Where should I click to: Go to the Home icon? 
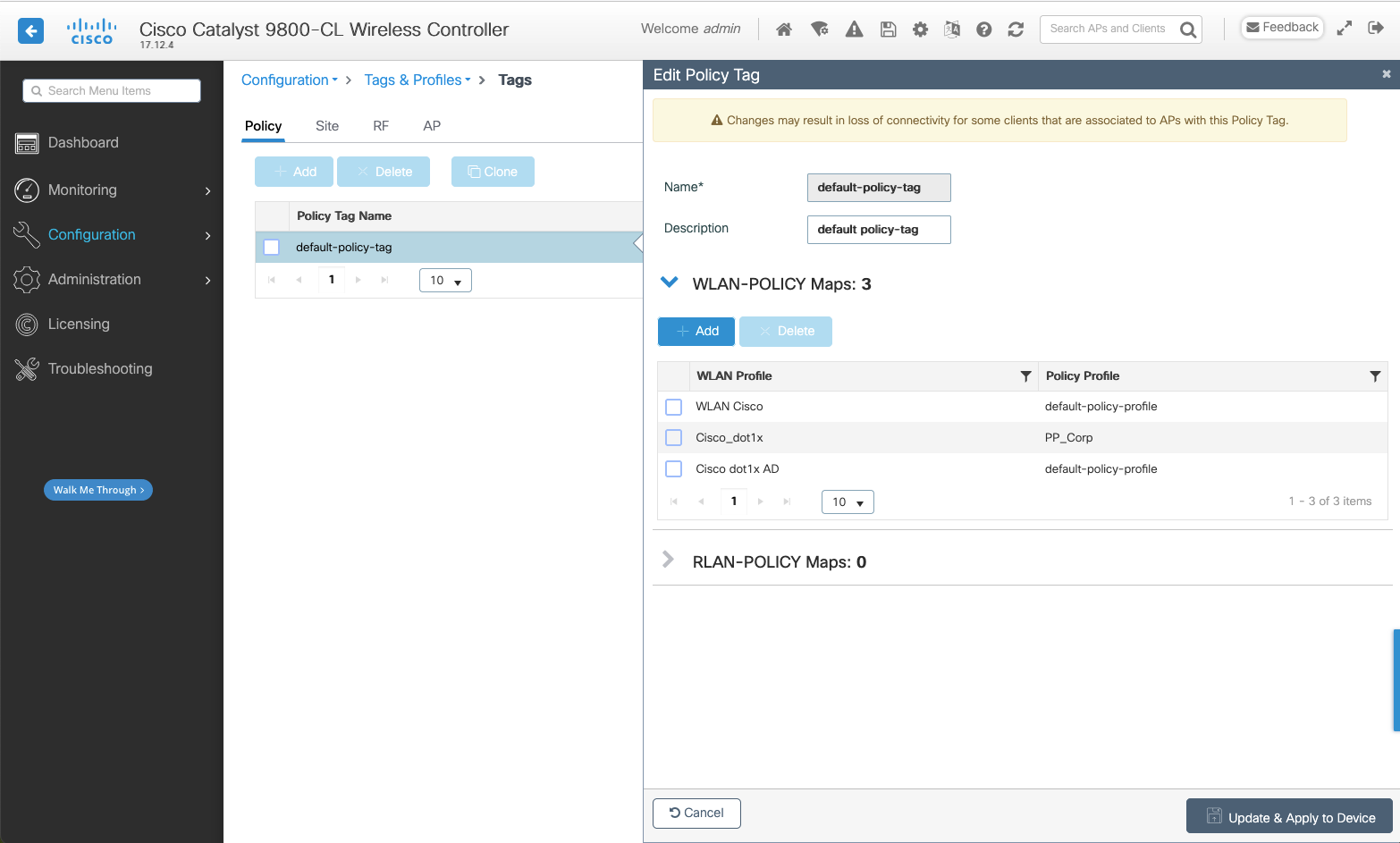(784, 30)
